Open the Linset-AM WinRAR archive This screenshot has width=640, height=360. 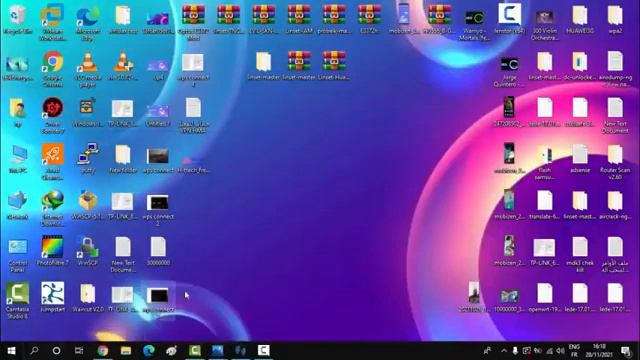click(299, 20)
